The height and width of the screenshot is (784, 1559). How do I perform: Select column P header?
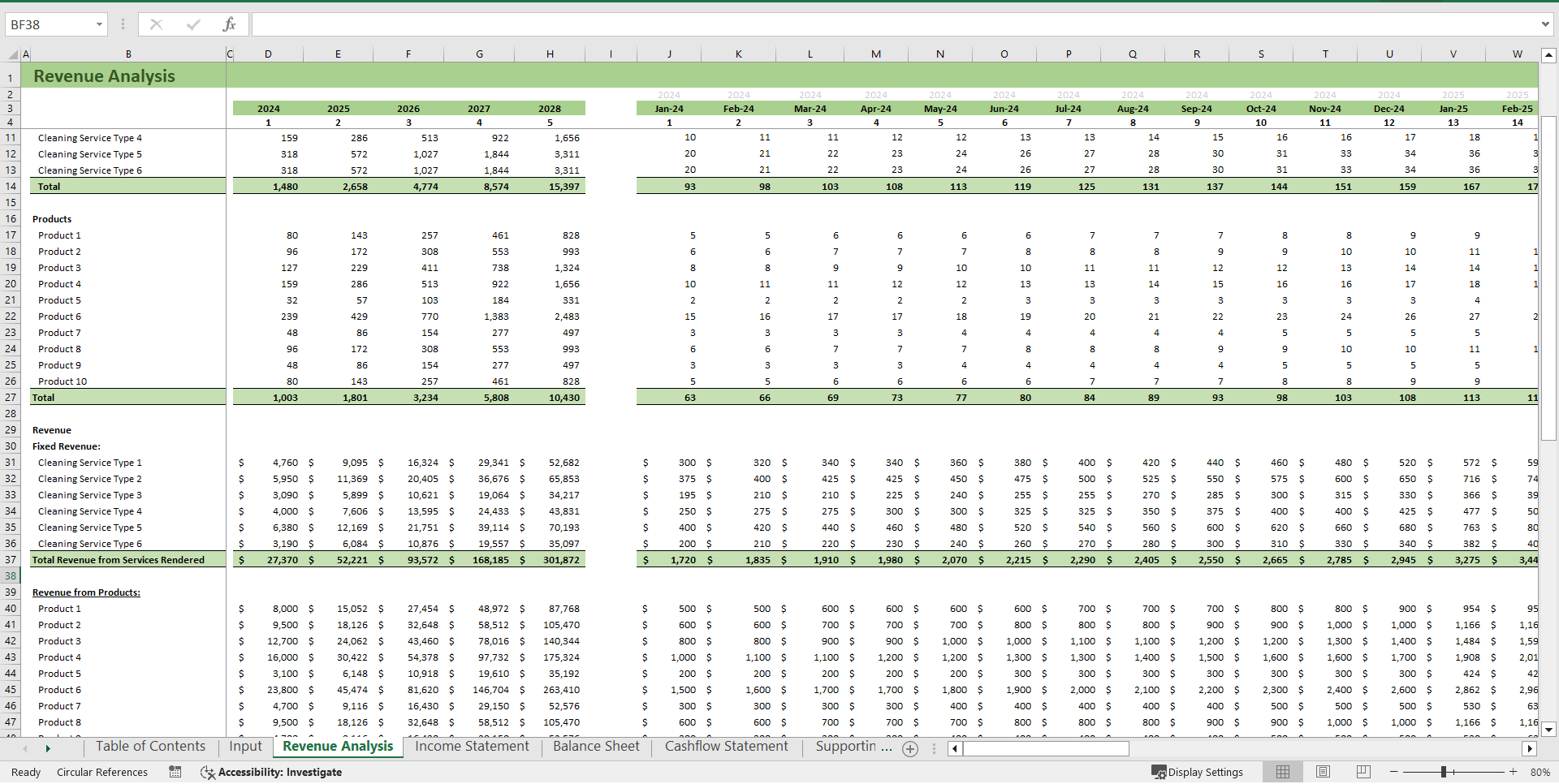pos(1069,54)
